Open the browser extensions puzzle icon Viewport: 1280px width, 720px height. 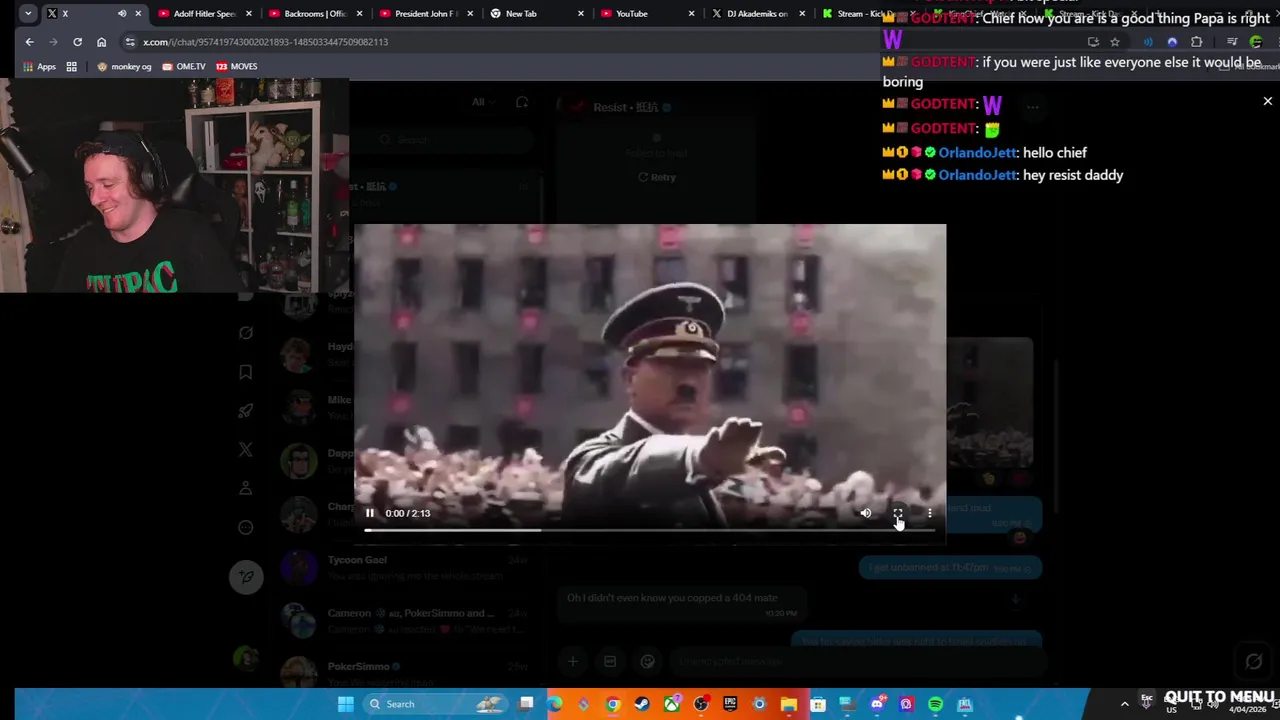[1196, 42]
